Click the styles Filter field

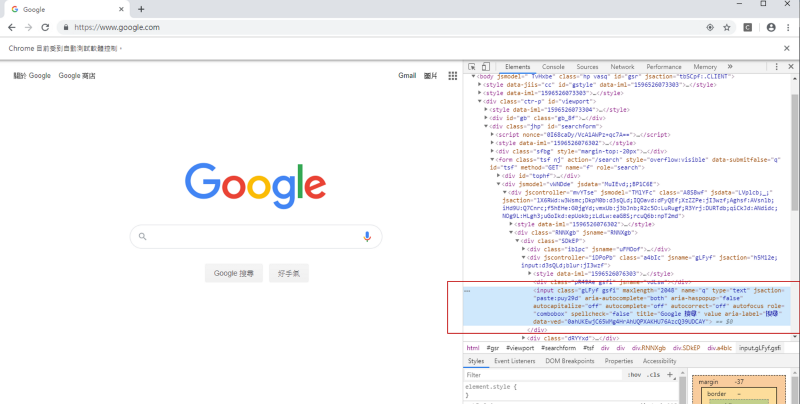click(x=544, y=375)
